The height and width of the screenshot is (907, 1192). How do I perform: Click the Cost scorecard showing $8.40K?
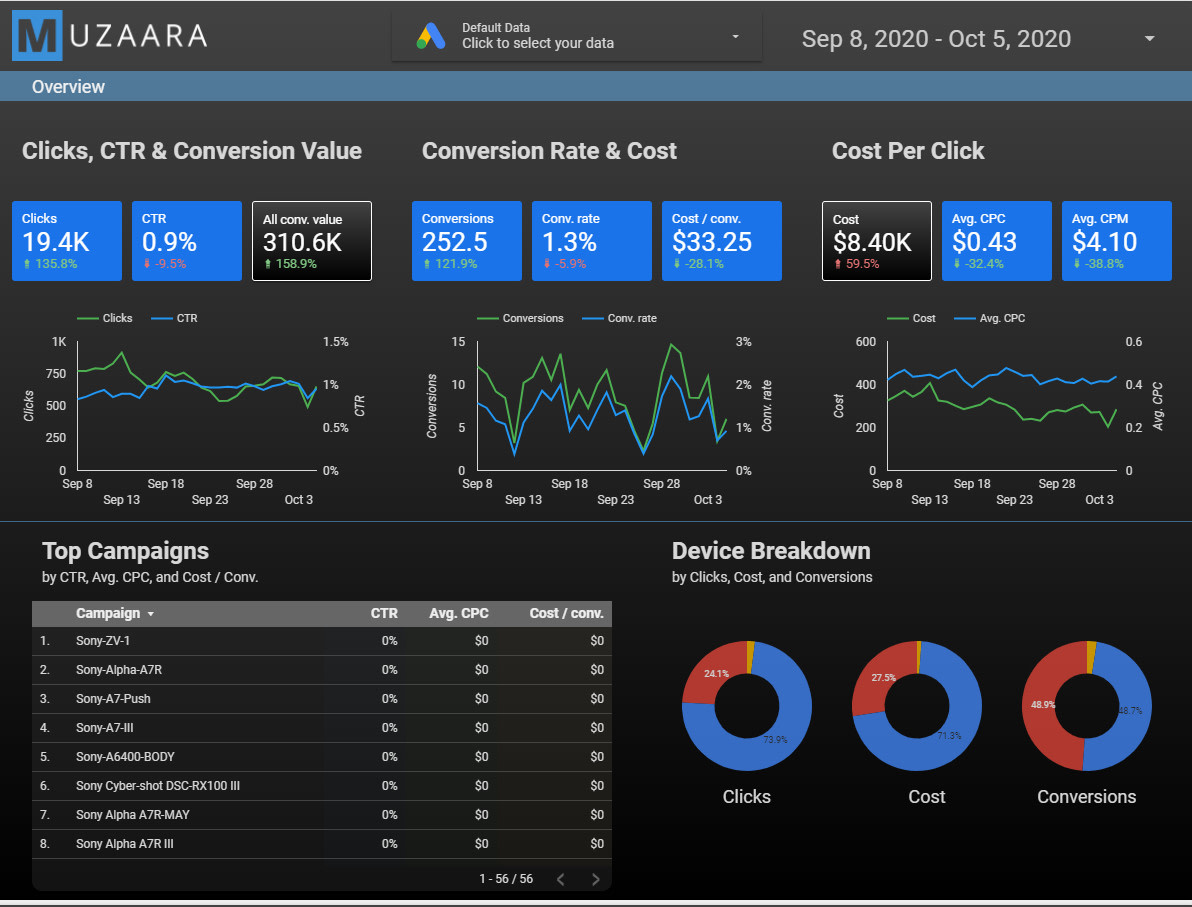[877, 241]
